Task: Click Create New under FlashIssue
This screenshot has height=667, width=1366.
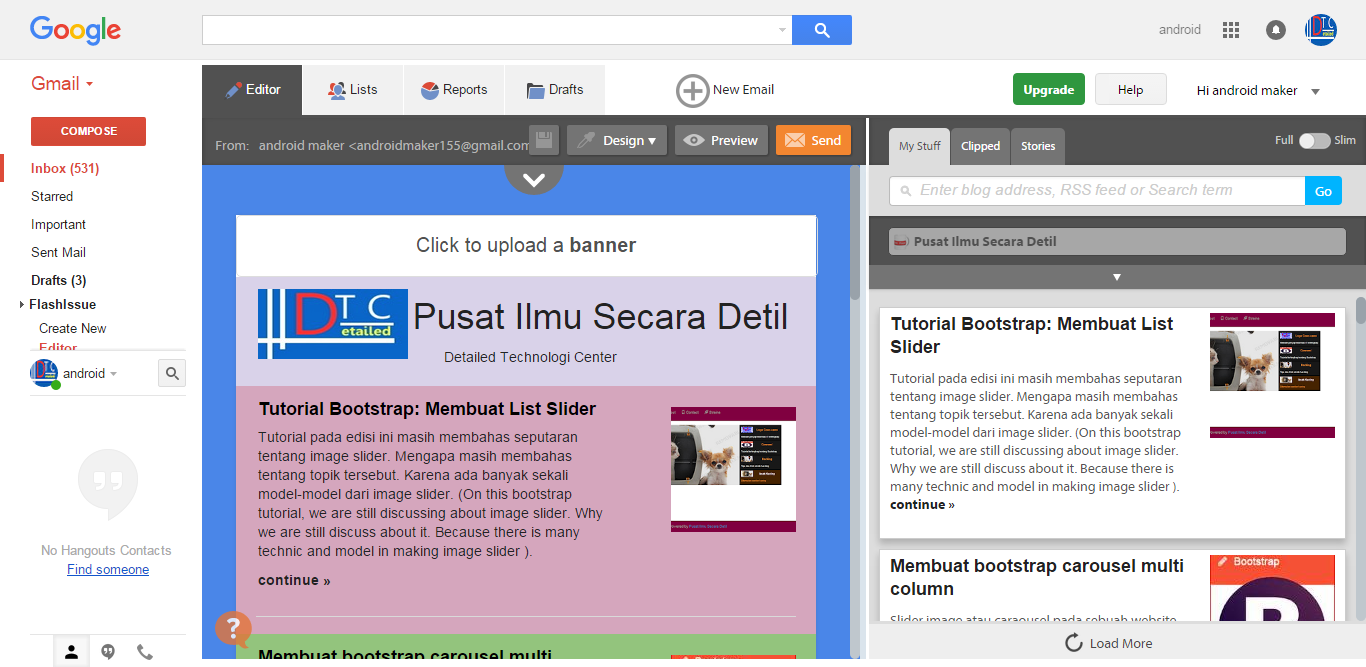Action: point(72,328)
